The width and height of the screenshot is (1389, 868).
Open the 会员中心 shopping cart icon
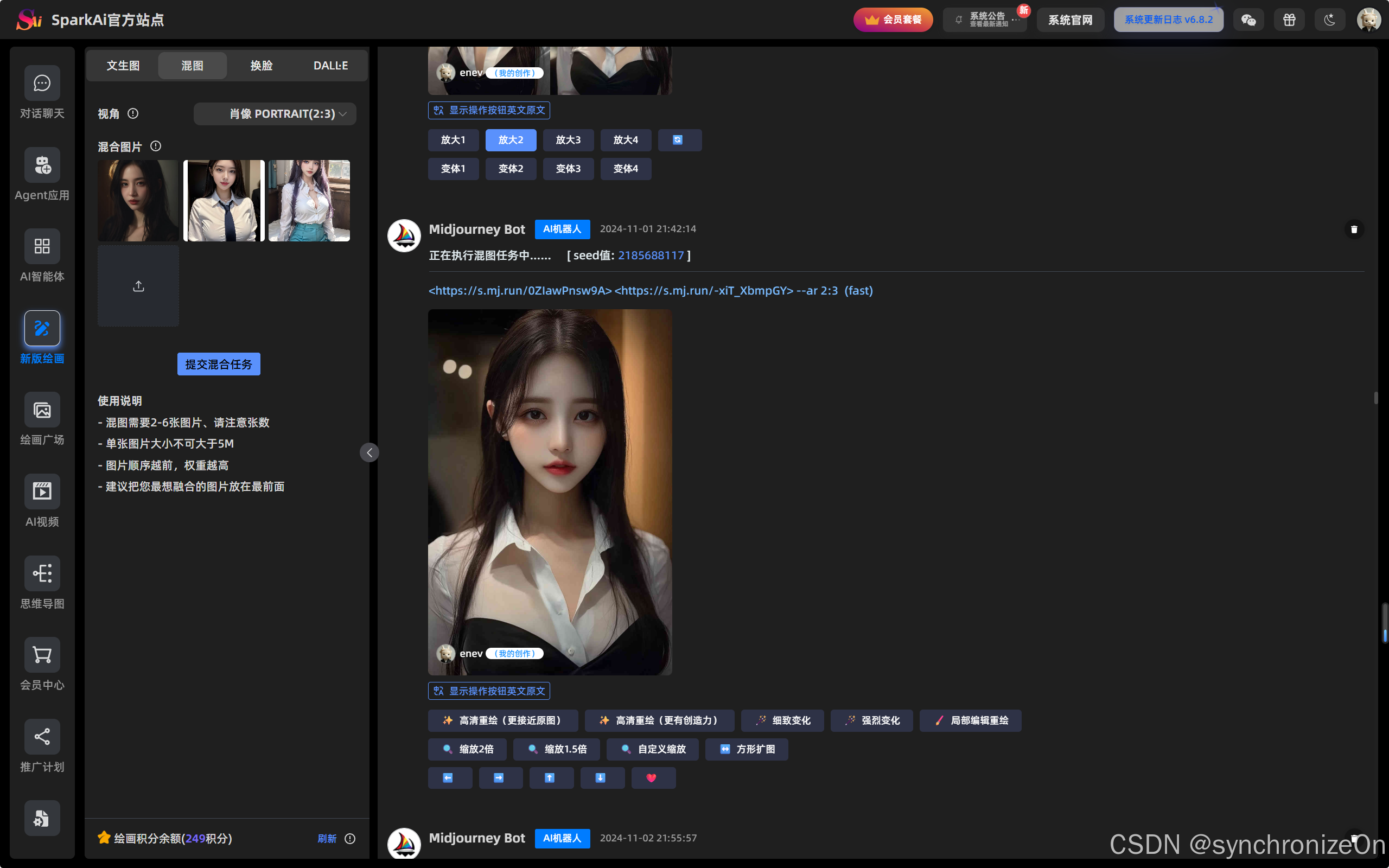[42, 654]
